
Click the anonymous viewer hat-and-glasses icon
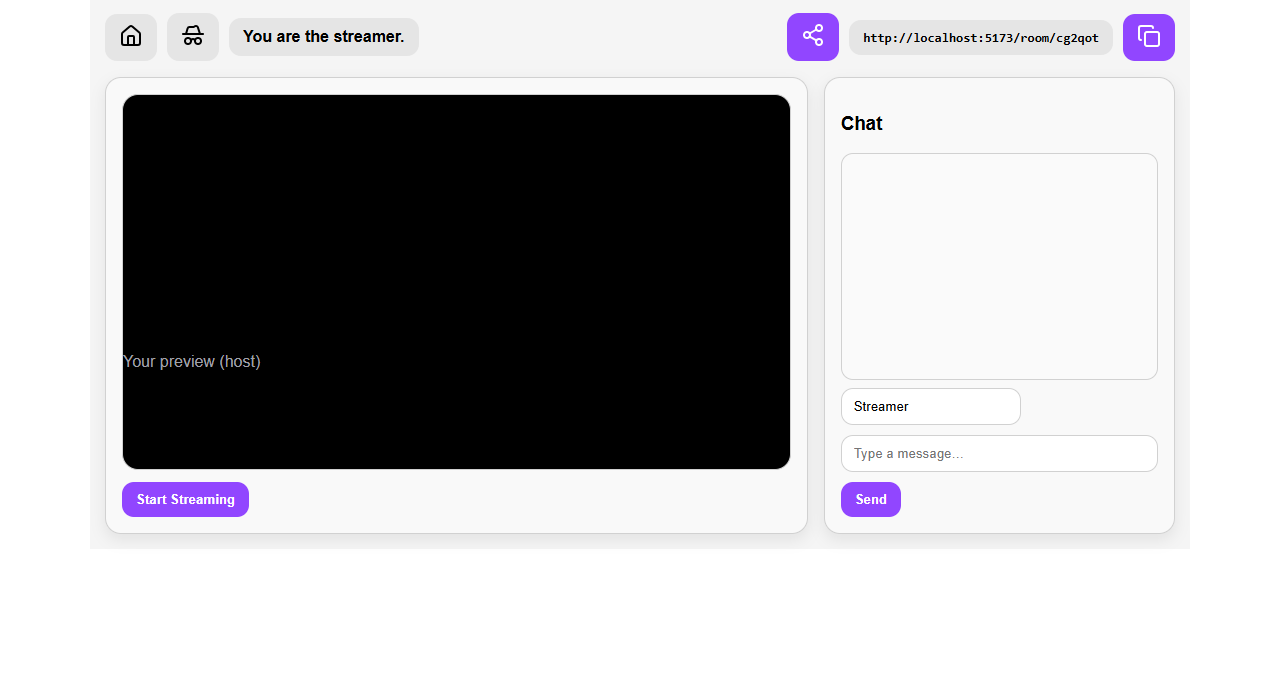(193, 36)
